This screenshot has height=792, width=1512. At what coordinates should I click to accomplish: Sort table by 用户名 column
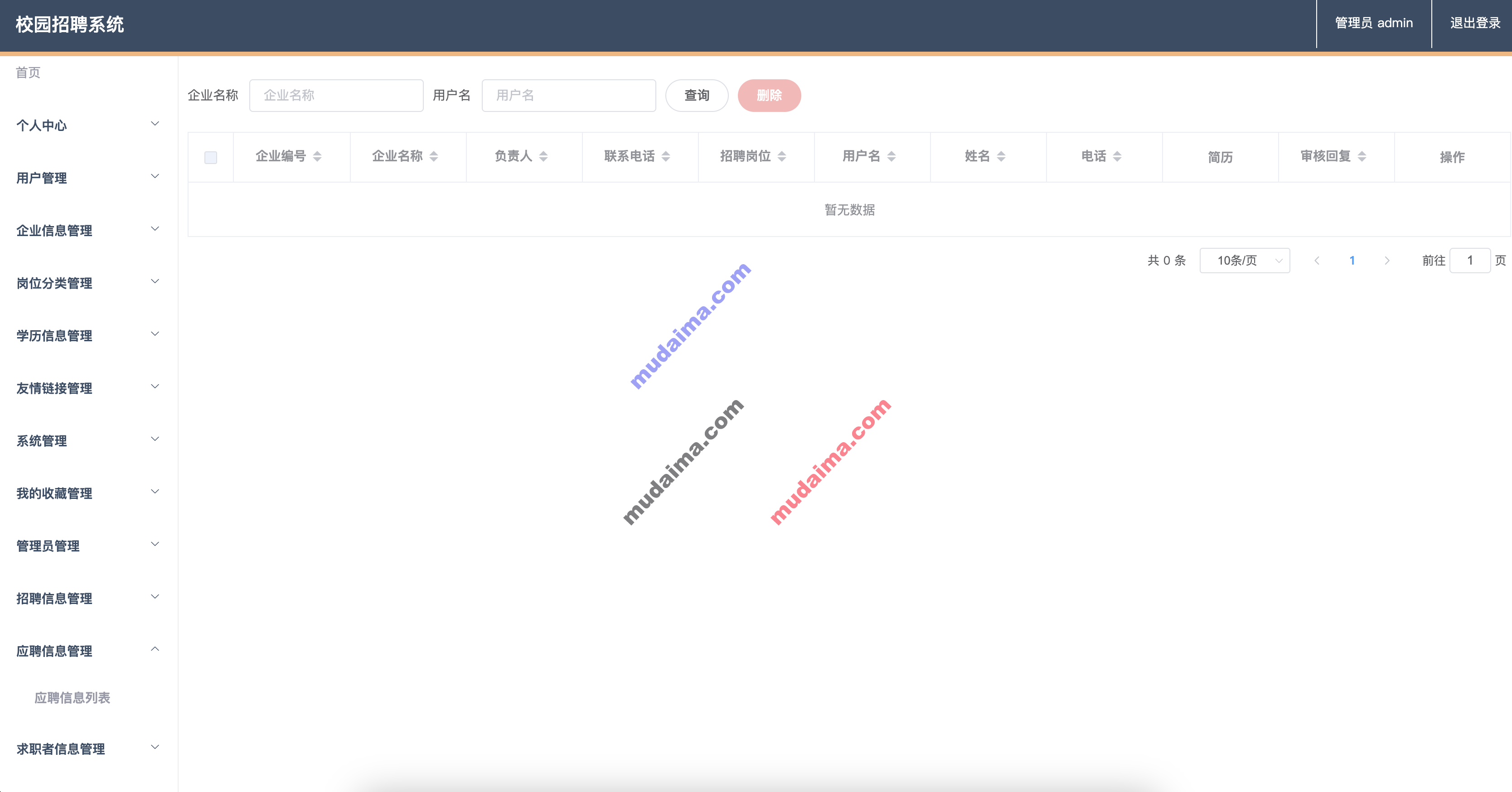point(892,156)
